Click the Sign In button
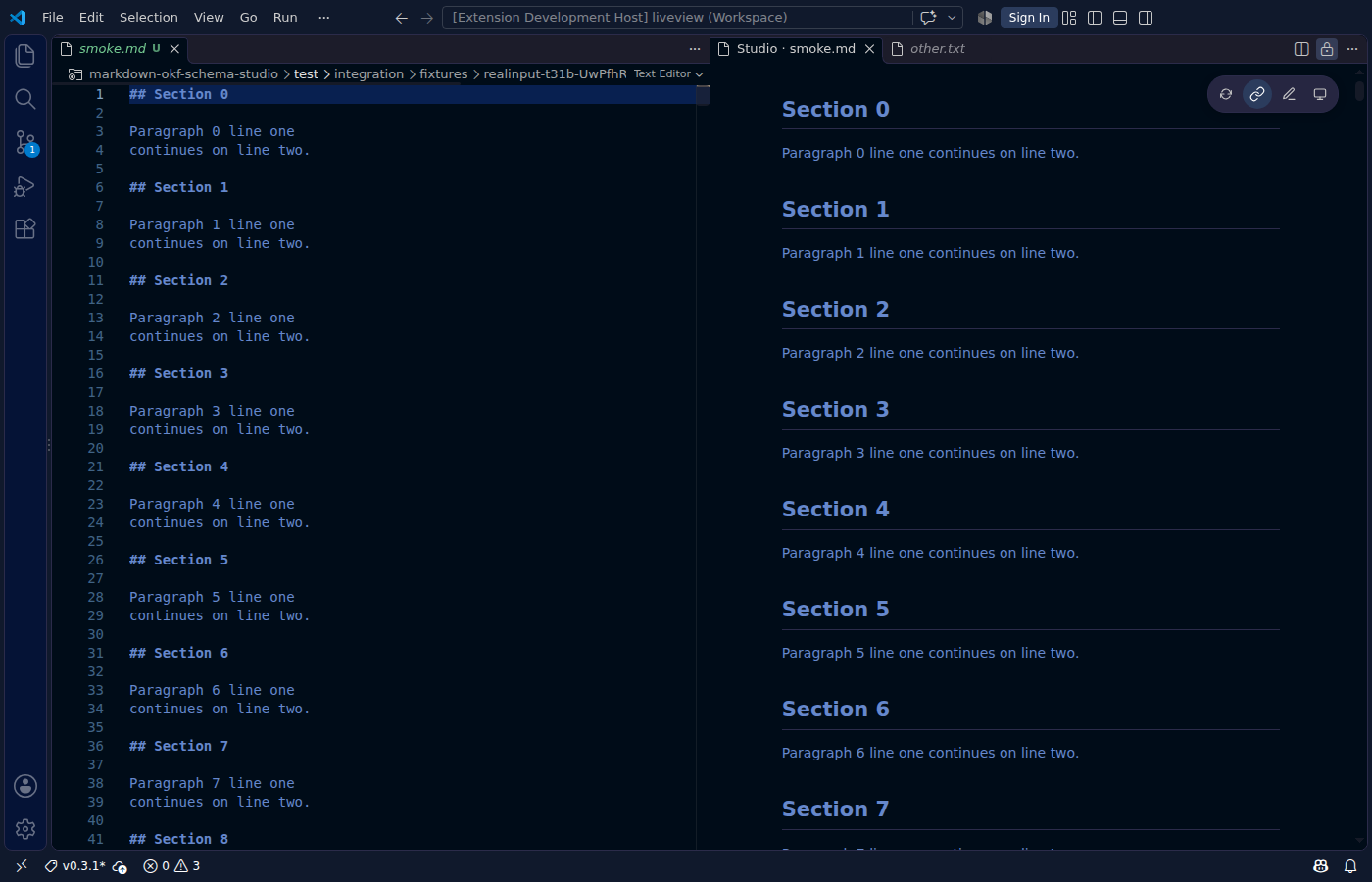 click(x=1029, y=18)
